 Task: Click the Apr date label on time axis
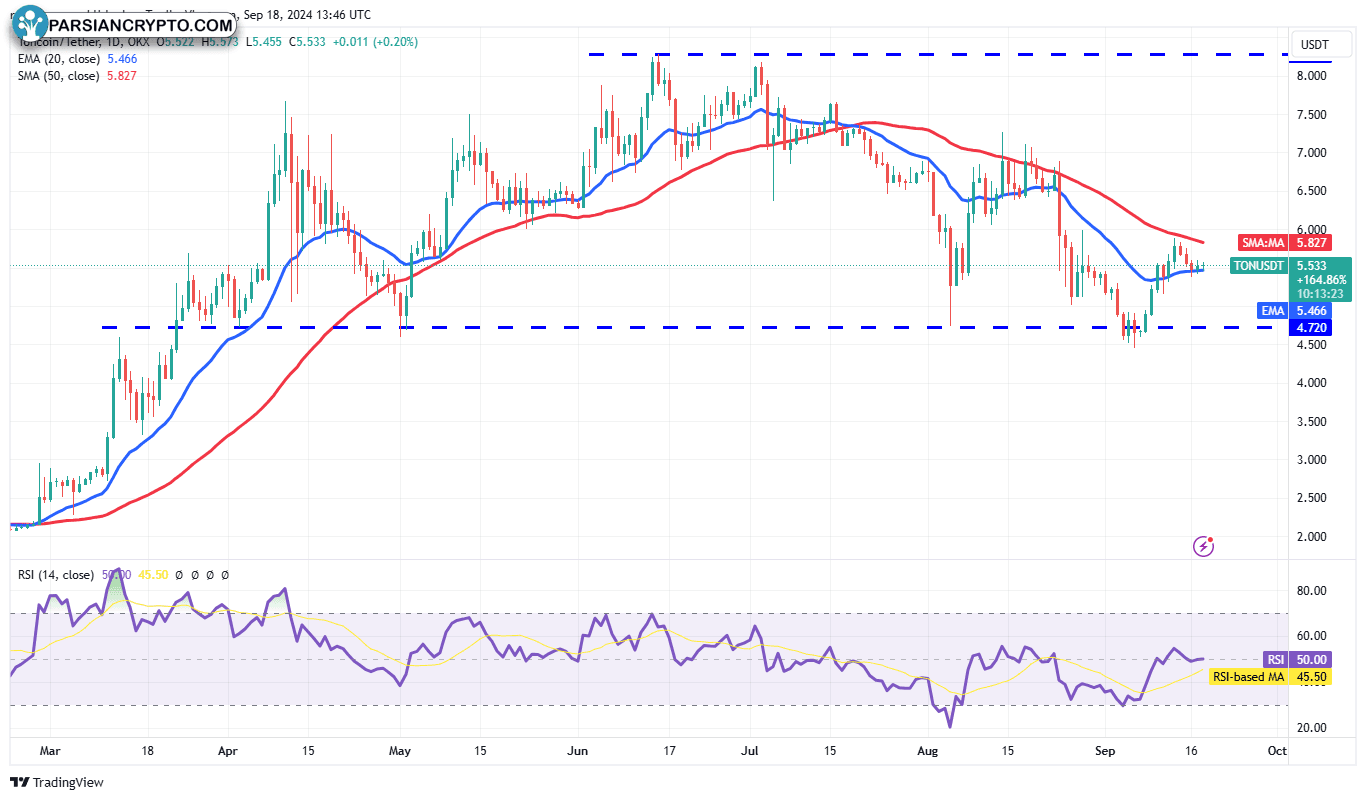tap(227, 750)
